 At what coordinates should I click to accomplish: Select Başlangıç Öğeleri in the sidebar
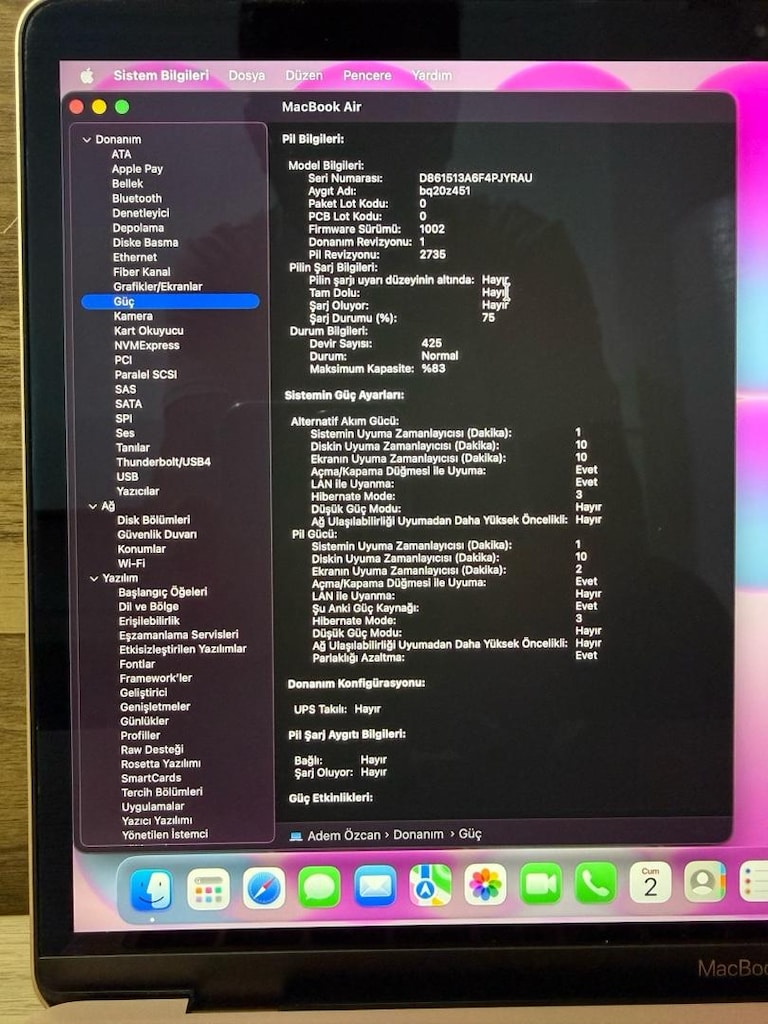(x=163, y=592)
